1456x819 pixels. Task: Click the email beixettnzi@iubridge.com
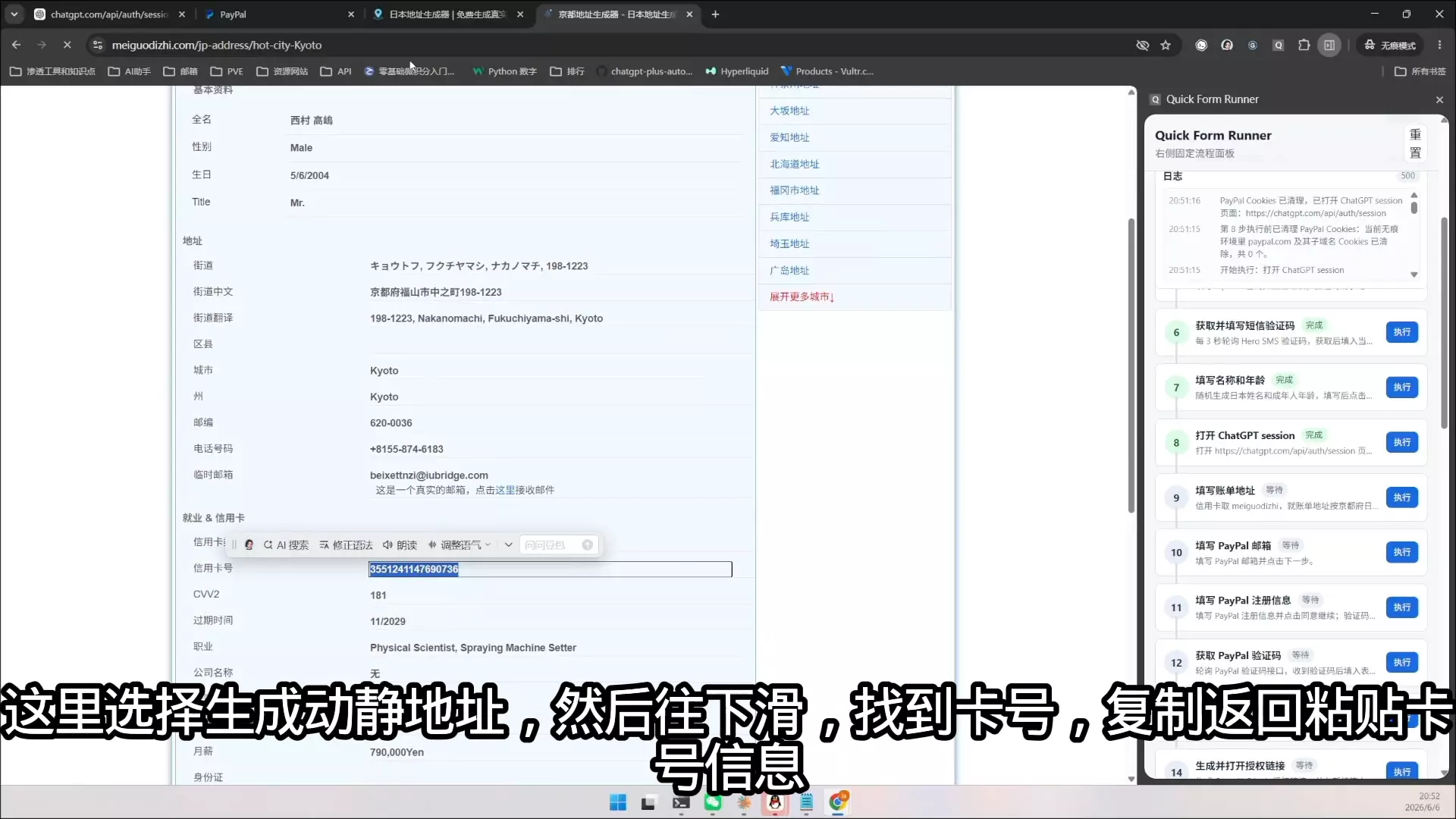pyautogui.click(x=429, y=475)
